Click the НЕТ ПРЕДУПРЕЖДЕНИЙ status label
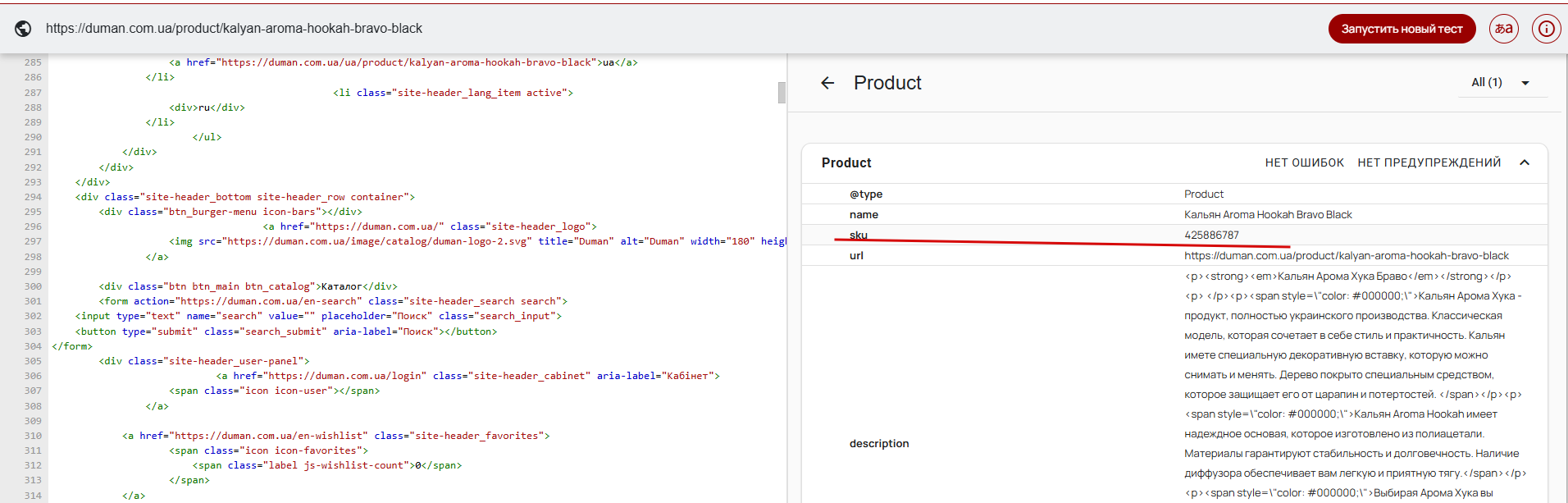This screenshot has width=1568, height=503. (1429, 162)
